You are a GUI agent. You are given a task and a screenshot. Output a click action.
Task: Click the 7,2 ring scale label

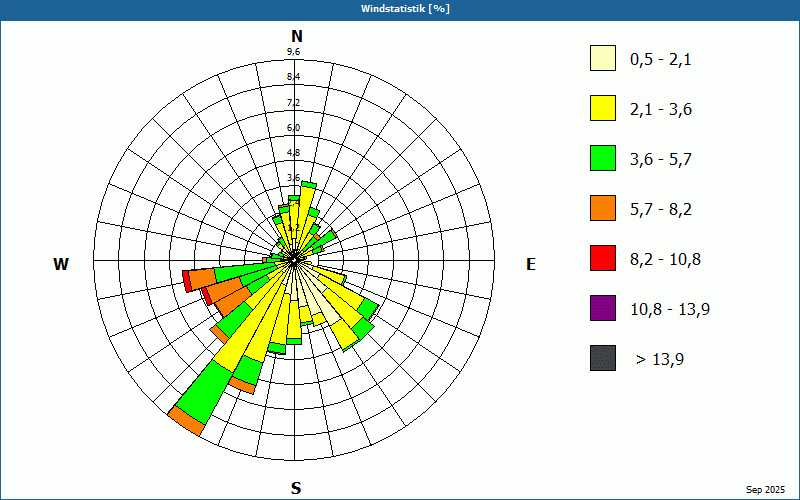click(293, 103)
